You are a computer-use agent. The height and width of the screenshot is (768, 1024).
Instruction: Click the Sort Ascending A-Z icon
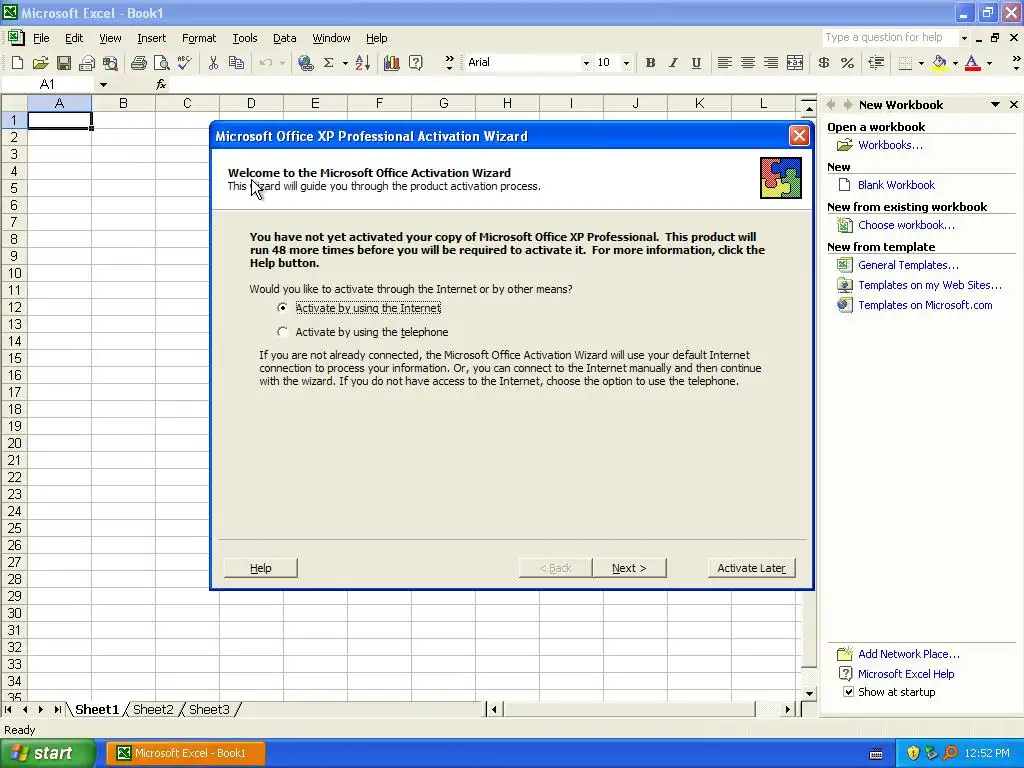[x=363, y=63]
